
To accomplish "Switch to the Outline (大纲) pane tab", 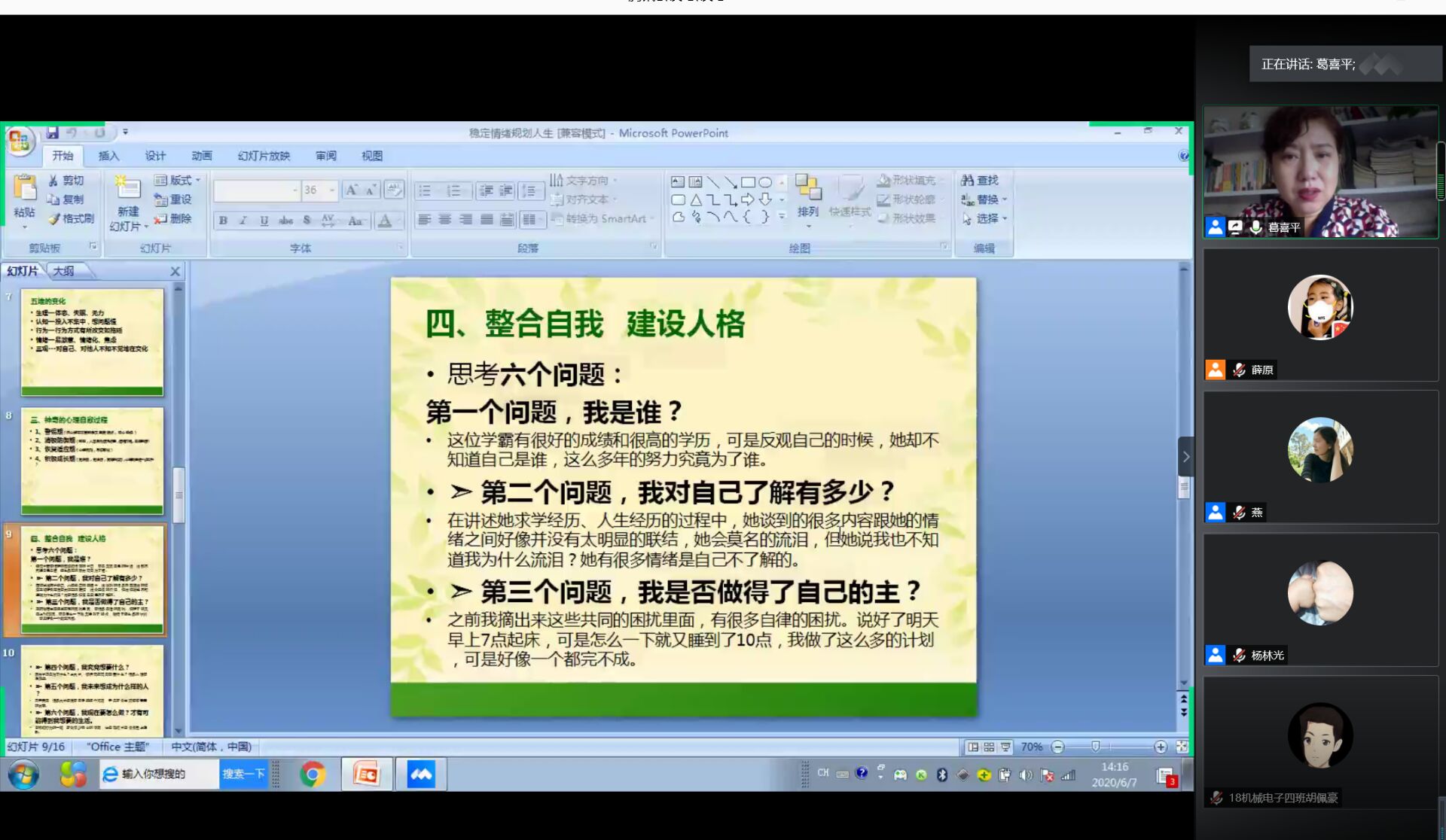I will click(x=63, y=271).
